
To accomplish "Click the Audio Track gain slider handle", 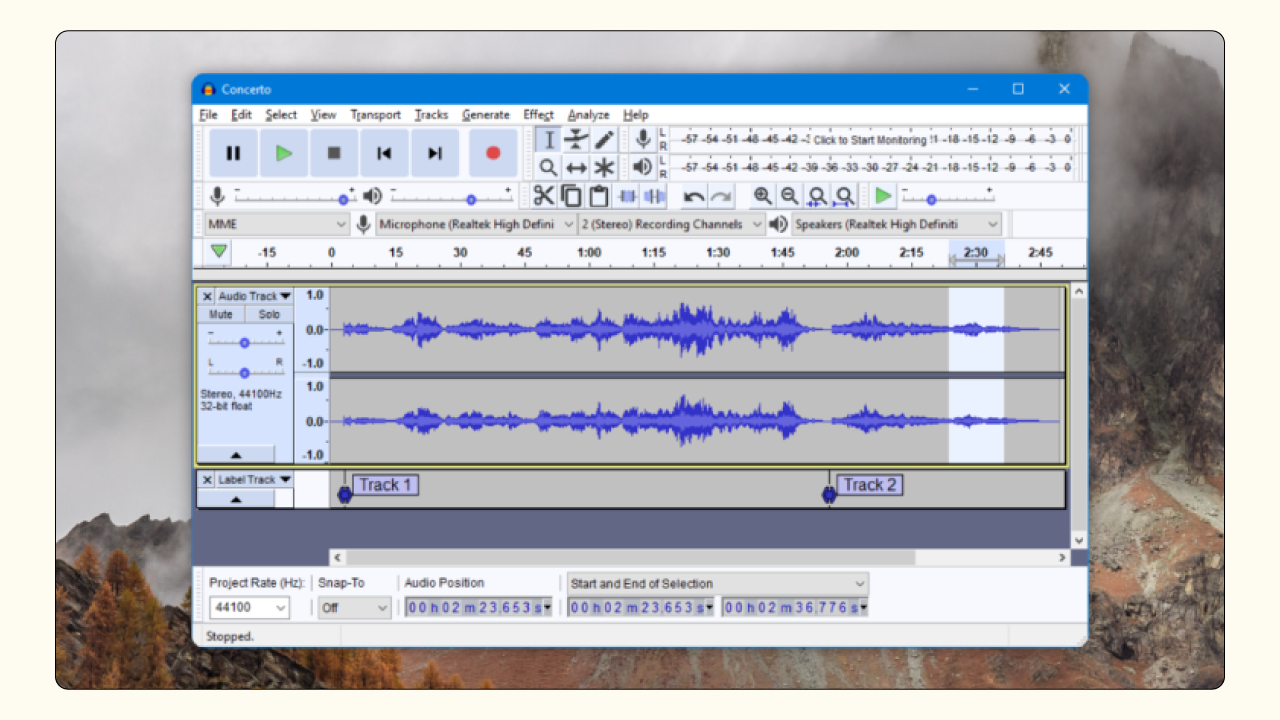I will tap(244, 343).
